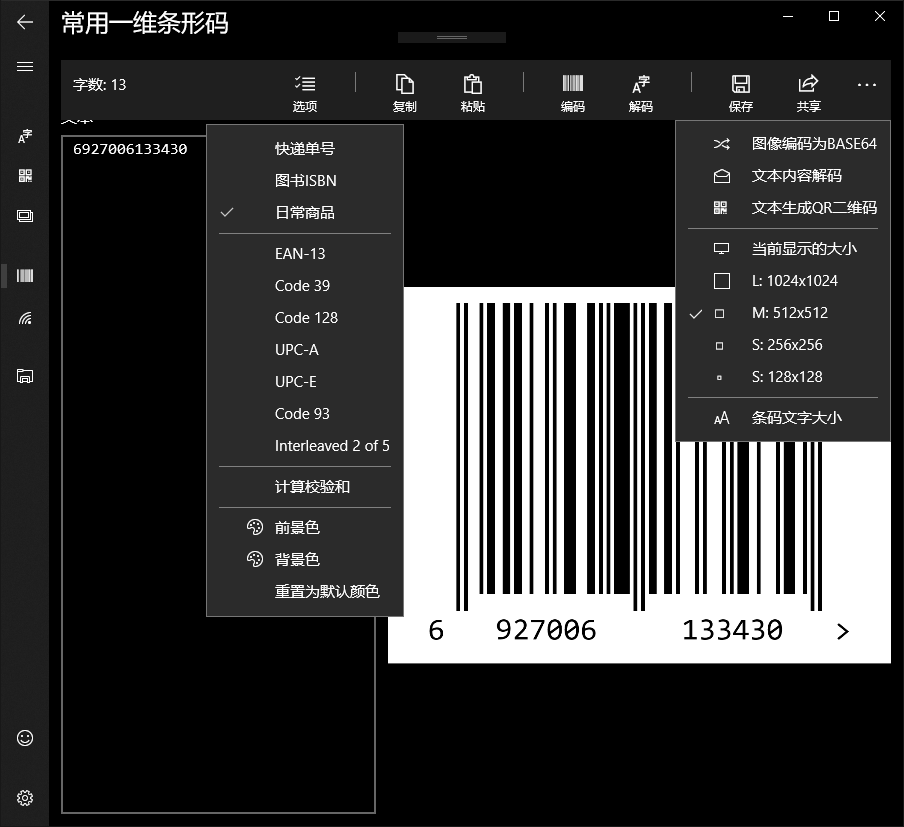Image resolution: width=904 pixels, height=827 pixels.
Task: Click the 解码 decode toolbar button
Action: (x=641, y=93)
